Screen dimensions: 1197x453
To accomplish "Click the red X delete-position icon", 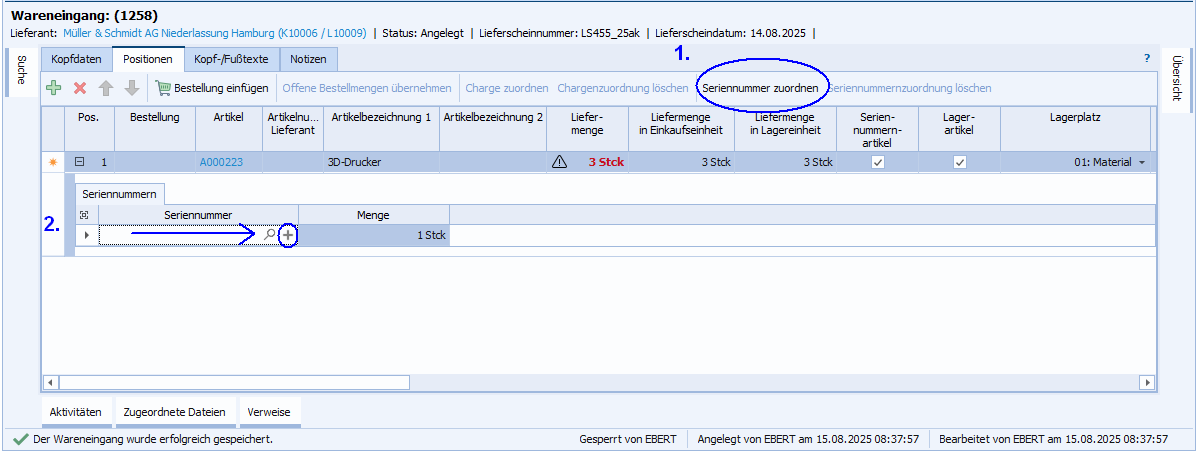I will tap(80, 88).
